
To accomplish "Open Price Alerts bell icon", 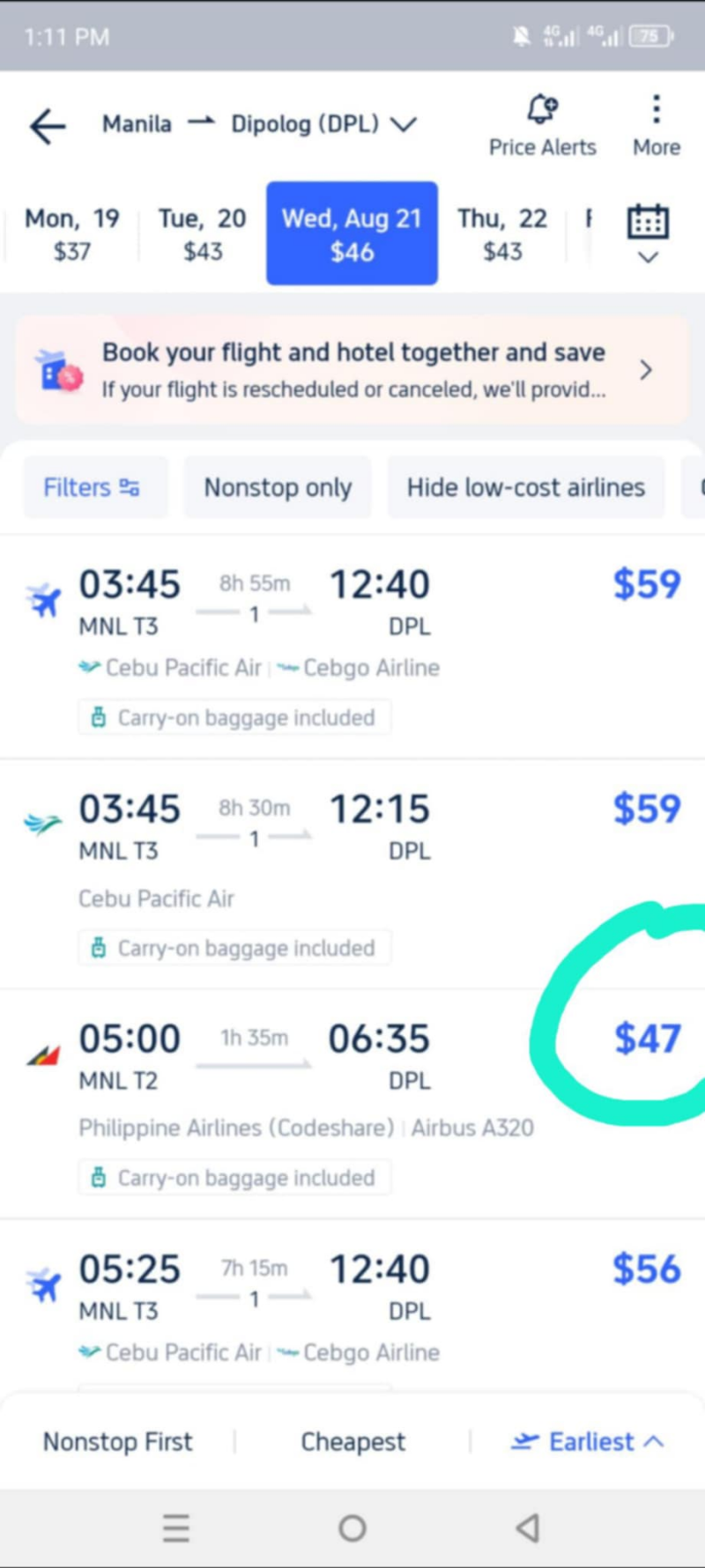I will 542,110.
